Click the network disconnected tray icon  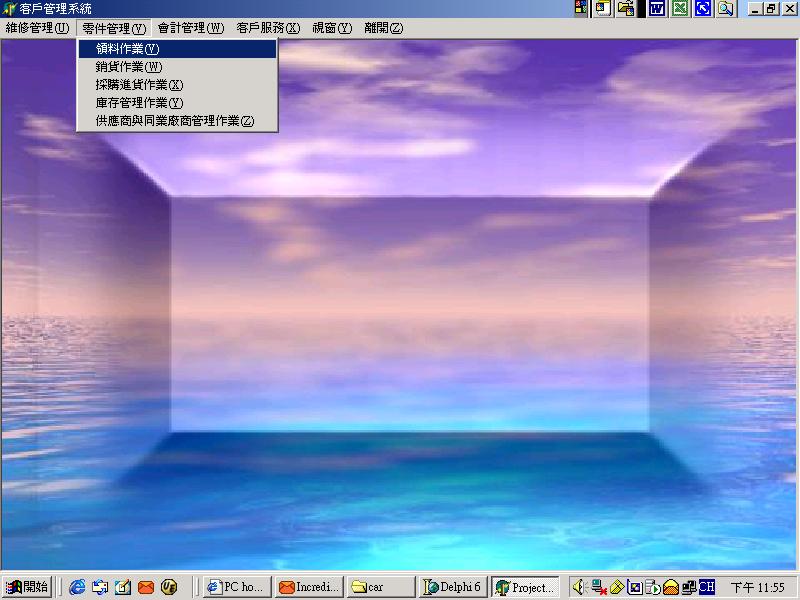599,587
